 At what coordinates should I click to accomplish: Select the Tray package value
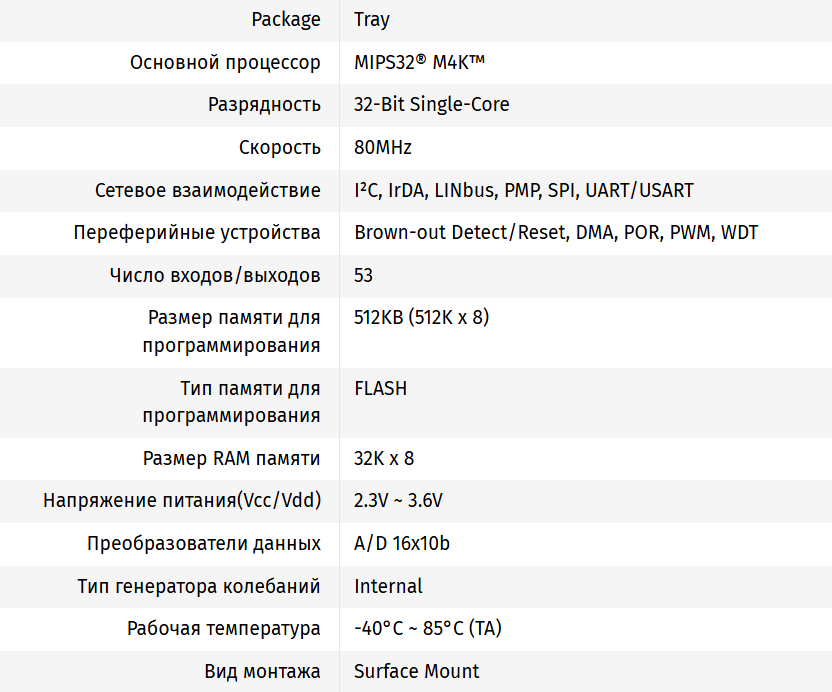pos(372,20)
